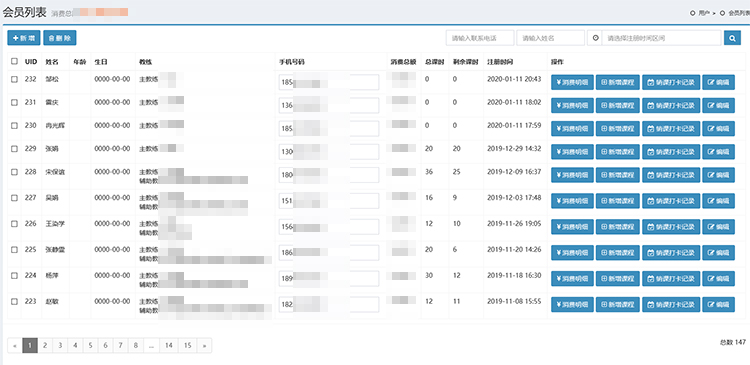Check the box for UID 230 row
This screenshot has width=750, height=365.
click(x=14, y=125)
